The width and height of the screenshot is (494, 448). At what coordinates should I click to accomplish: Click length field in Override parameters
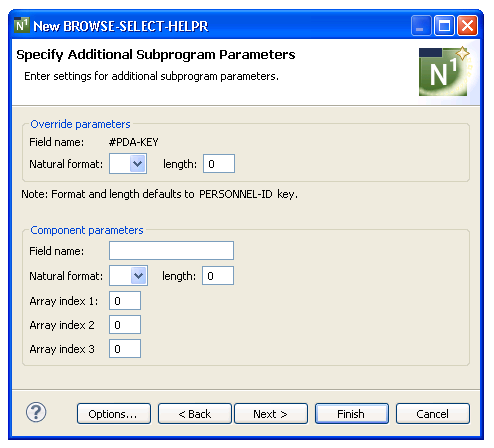tap(219, 164)
